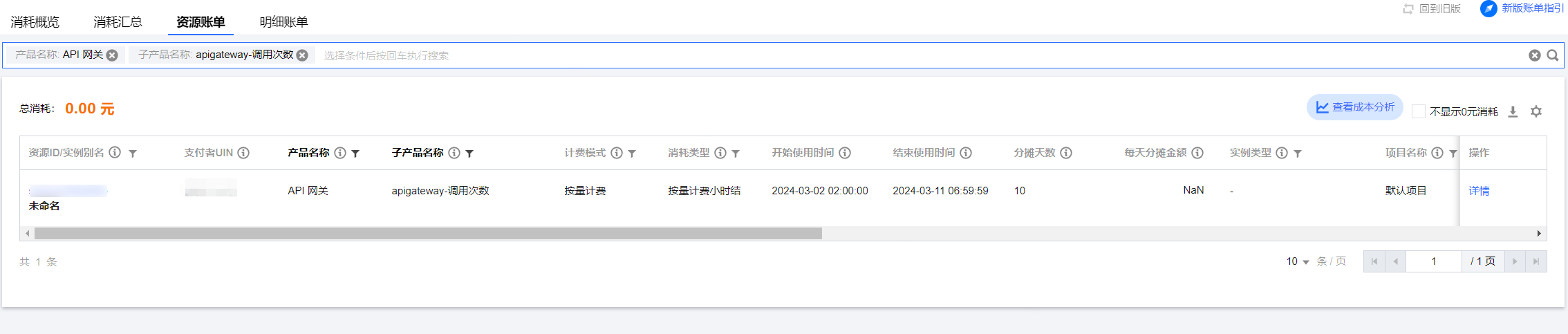
Task: Show info icon for 开始使用时间 column
Action: tap(845, 153)
